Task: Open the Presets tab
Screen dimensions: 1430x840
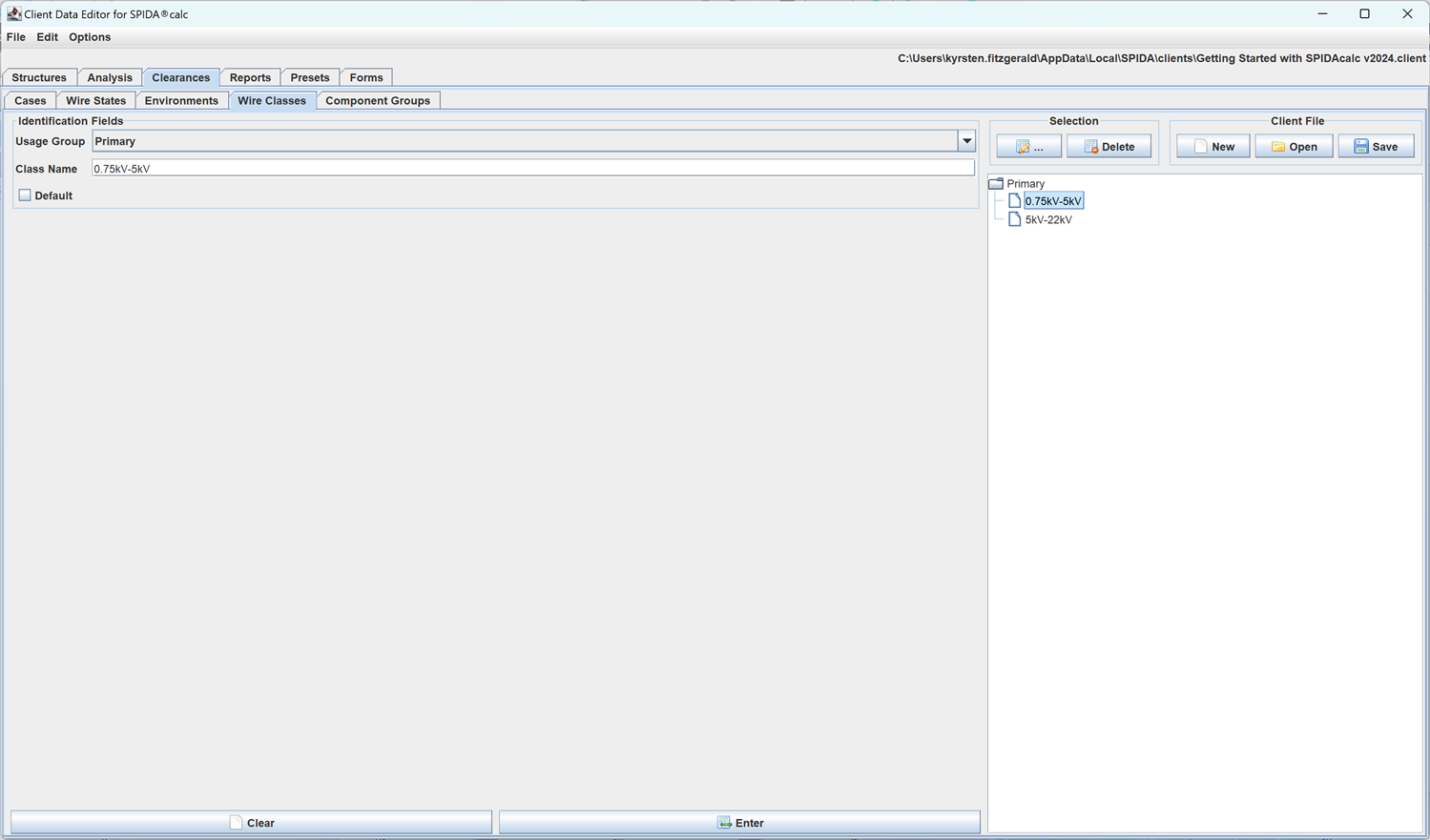Action: [310, 77]
